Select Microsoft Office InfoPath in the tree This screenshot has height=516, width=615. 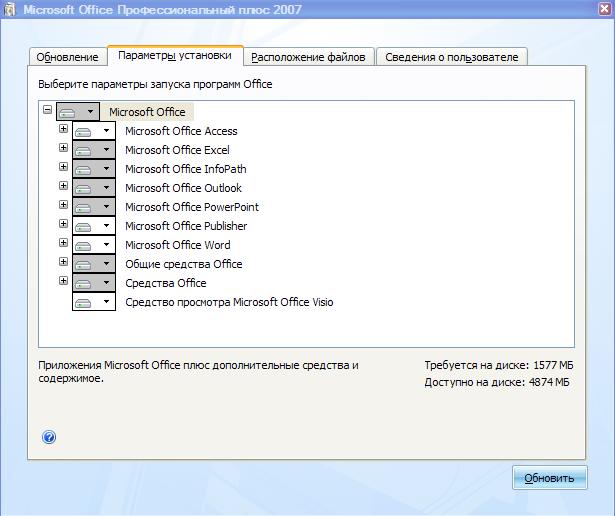[x=186, y=169]
